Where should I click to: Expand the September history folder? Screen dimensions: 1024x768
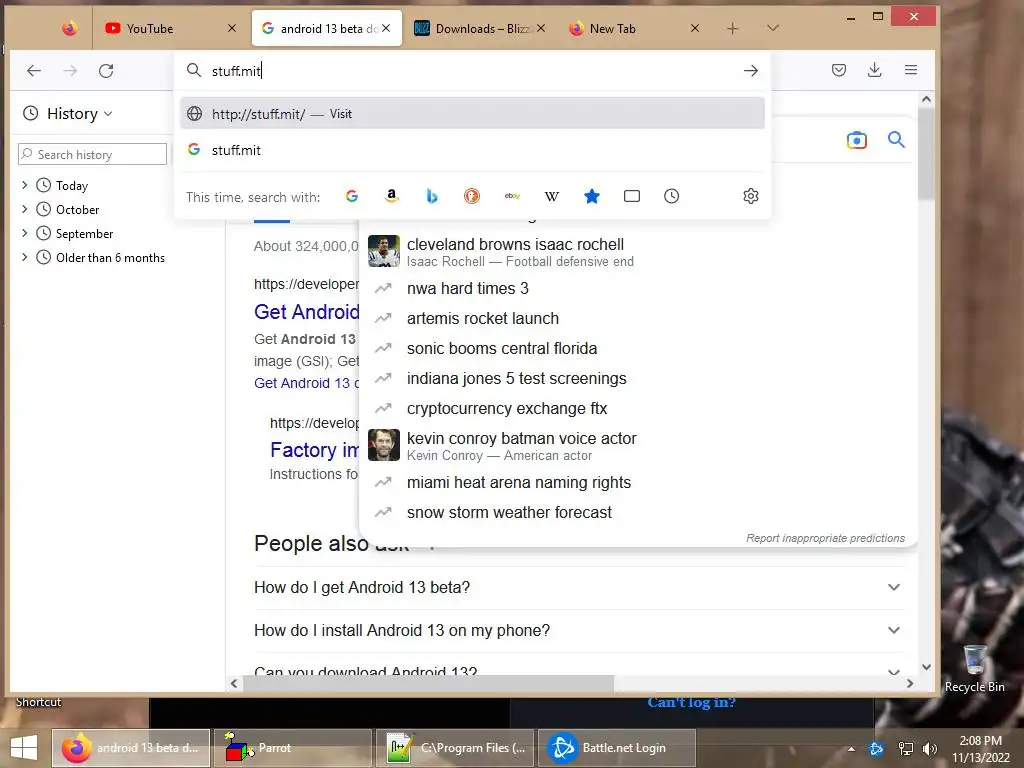(25, 233)
